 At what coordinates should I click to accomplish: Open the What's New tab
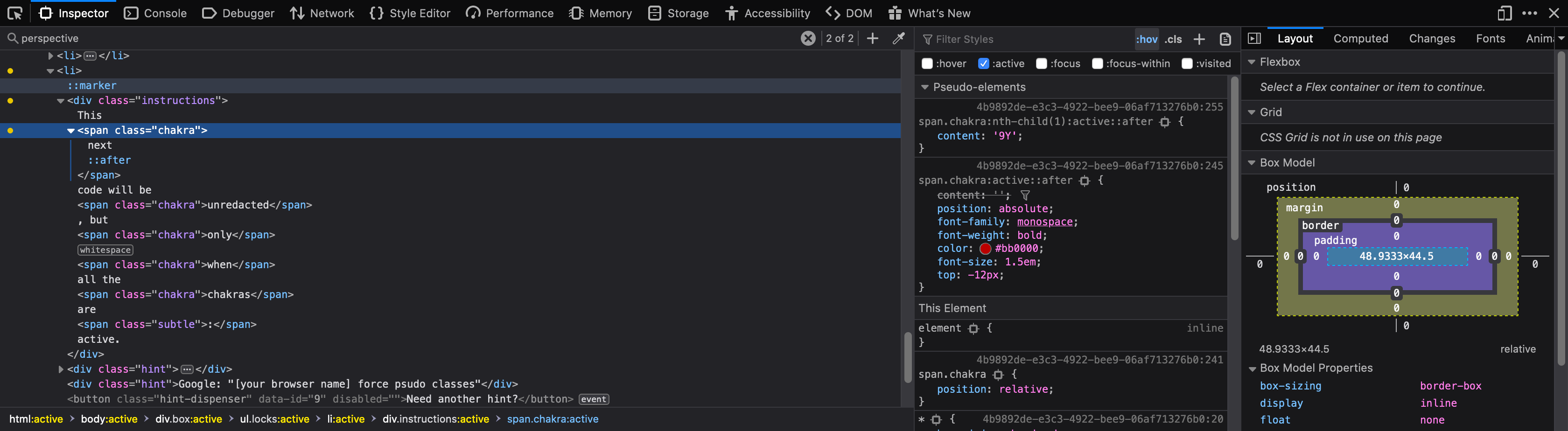coord(929,13)
